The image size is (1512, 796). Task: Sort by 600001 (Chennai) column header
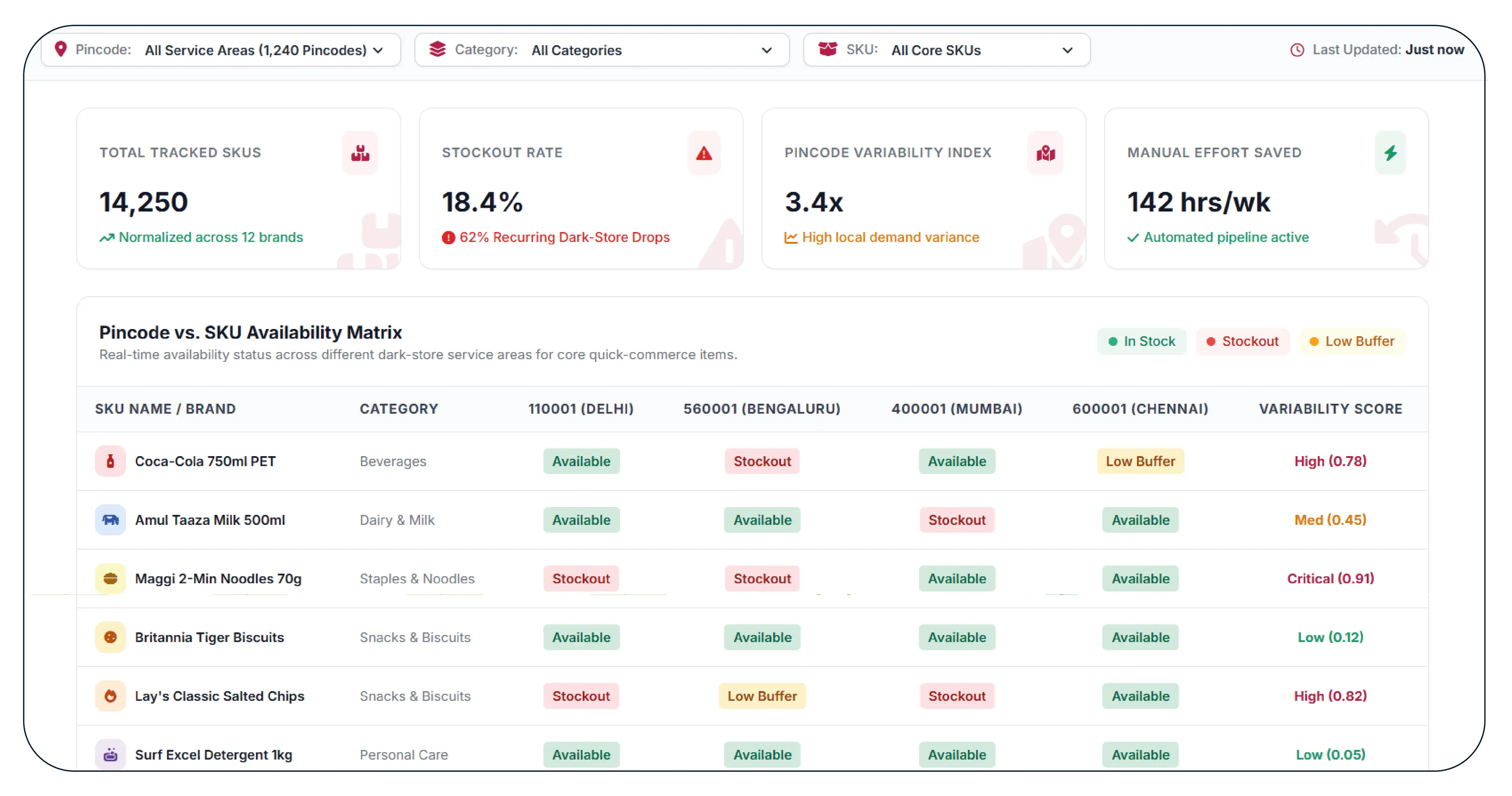pyautogui.click(x=1140, y=409)
